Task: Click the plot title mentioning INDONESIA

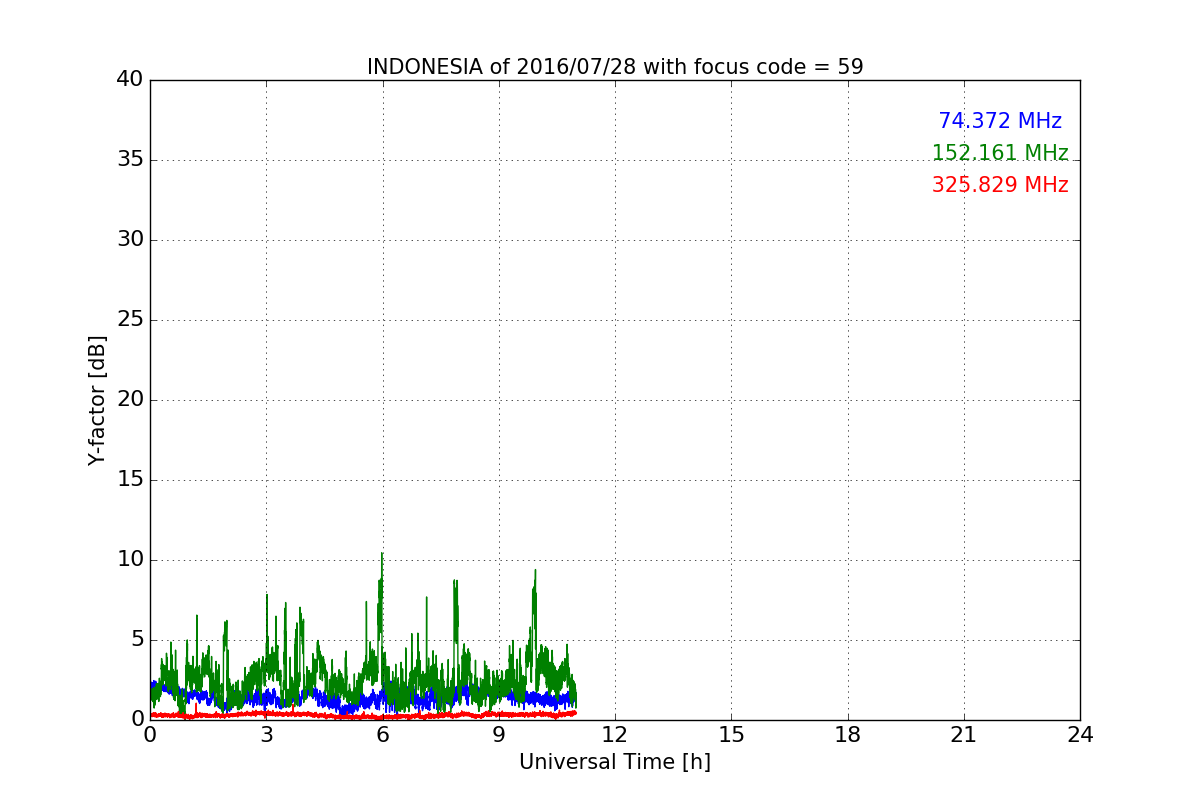Action: pyautogui.click(x=615, y=67)
